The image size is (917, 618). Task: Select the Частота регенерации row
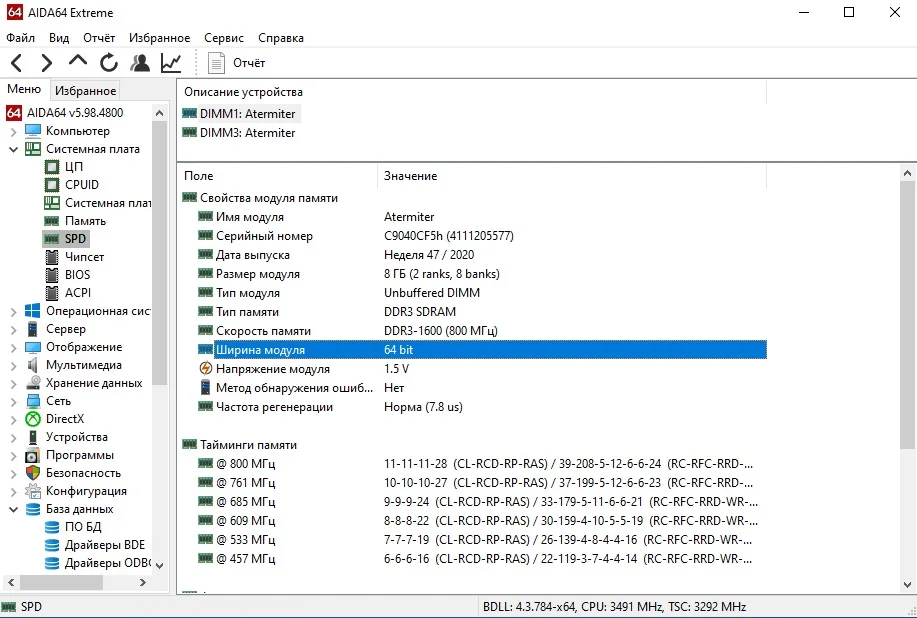click(x=482, y=407)
